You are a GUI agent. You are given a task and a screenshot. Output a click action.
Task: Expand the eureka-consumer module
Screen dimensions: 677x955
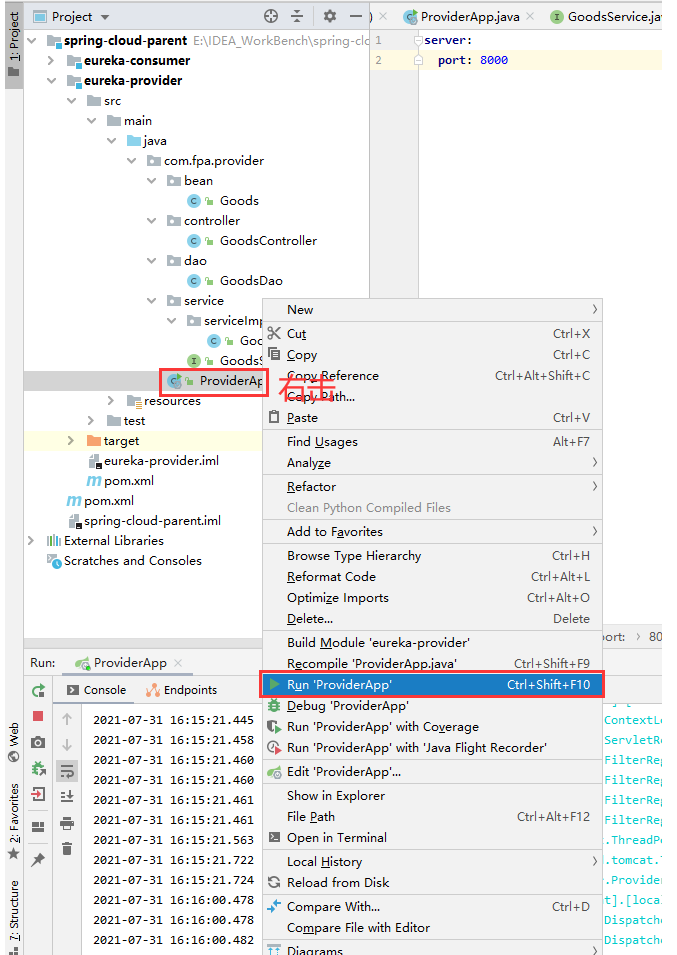(51, 61)
